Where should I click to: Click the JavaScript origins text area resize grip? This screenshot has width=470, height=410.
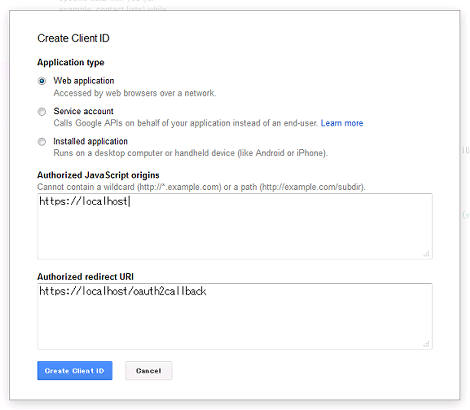point(426,254)
